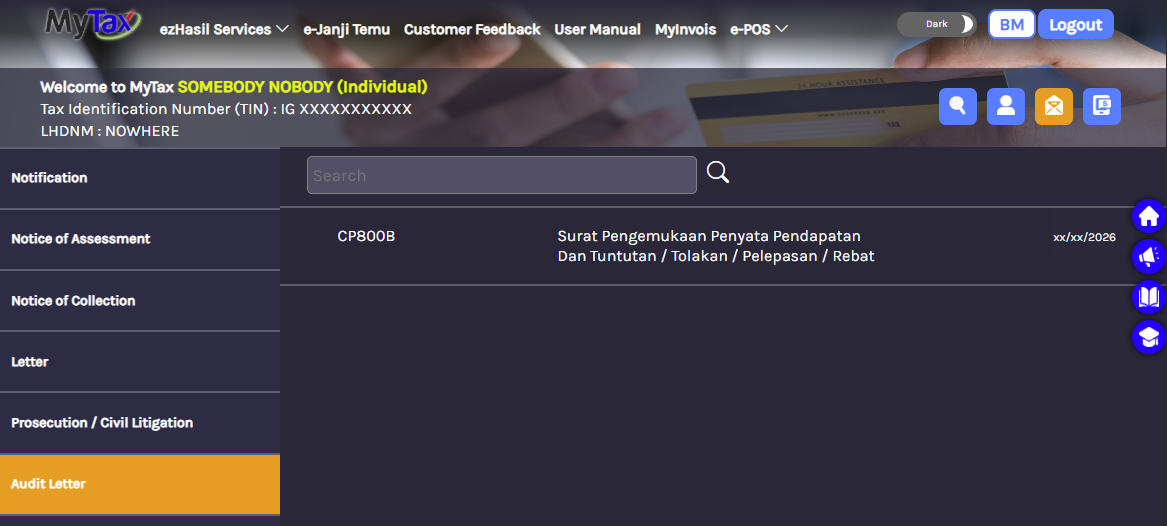Go to Home via round house icon
Viewport: 1167px width, 526px height.
coord(1149,217)
